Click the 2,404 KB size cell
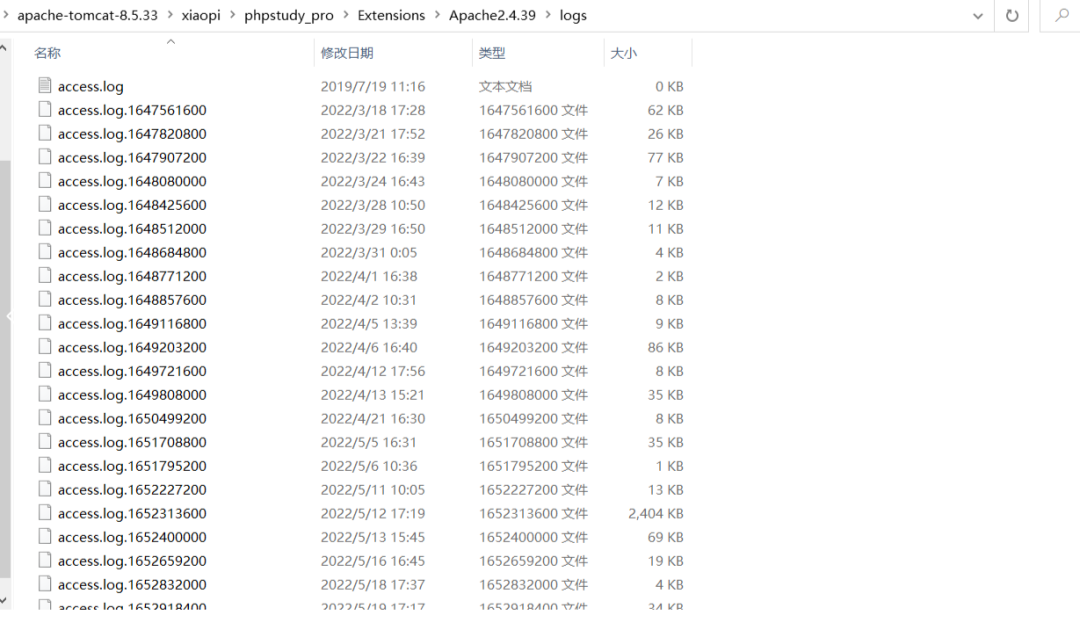 [x=655, y=514]
